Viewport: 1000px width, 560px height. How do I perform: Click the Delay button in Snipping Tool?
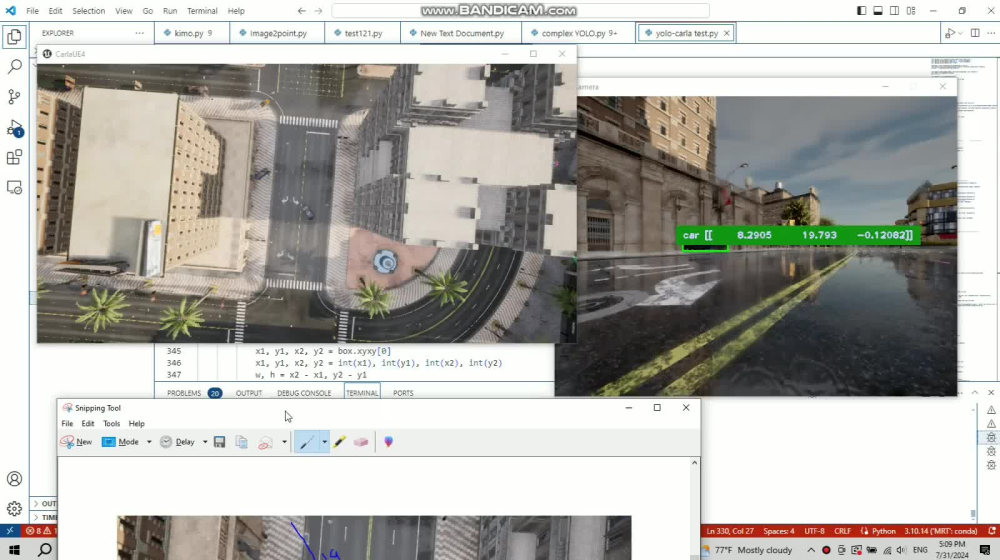(177, 441)
